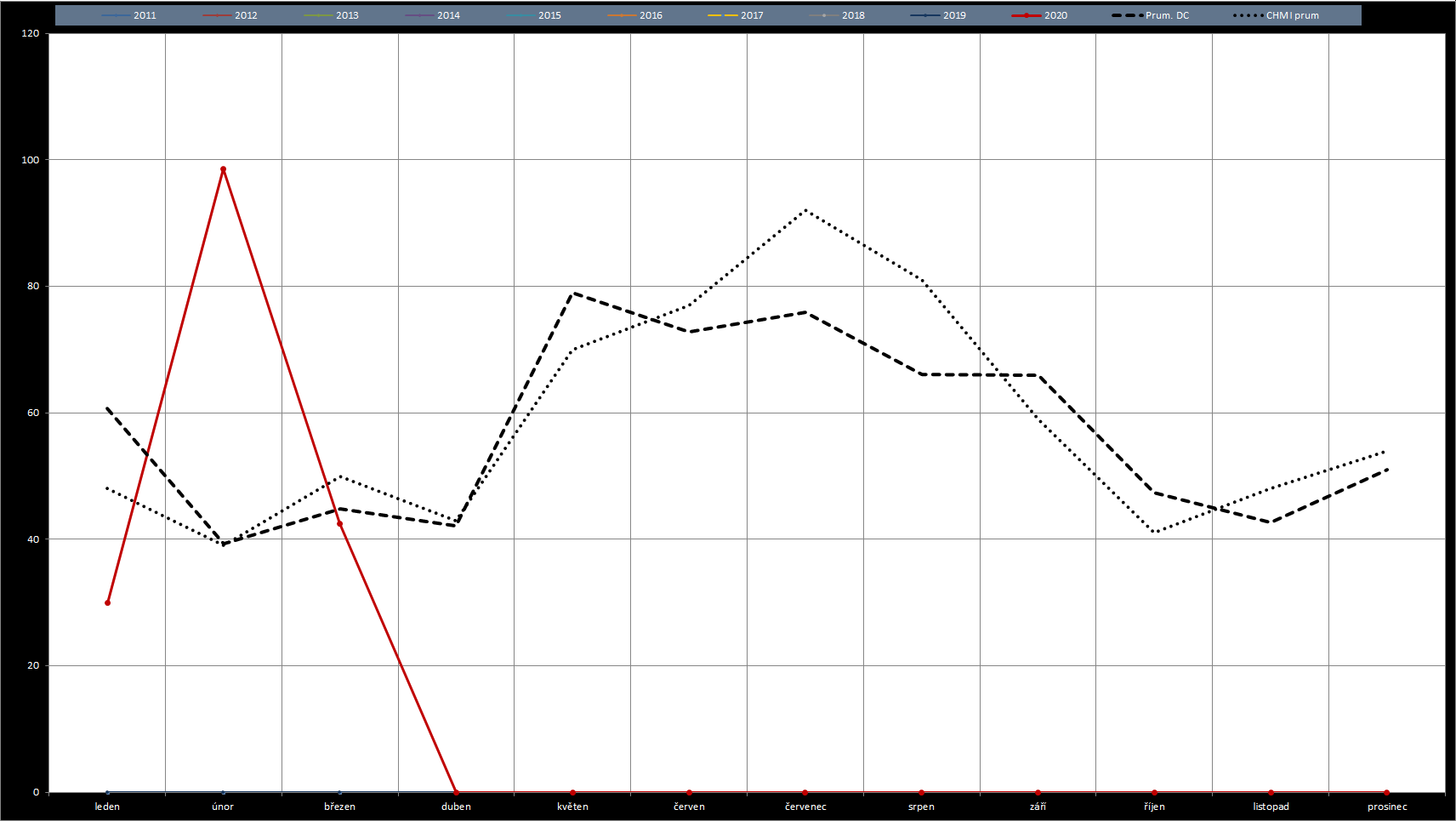Click the x-axis label leden
Screen dimensions: 1456x821
pyautogui.click(x=107, y=807)
